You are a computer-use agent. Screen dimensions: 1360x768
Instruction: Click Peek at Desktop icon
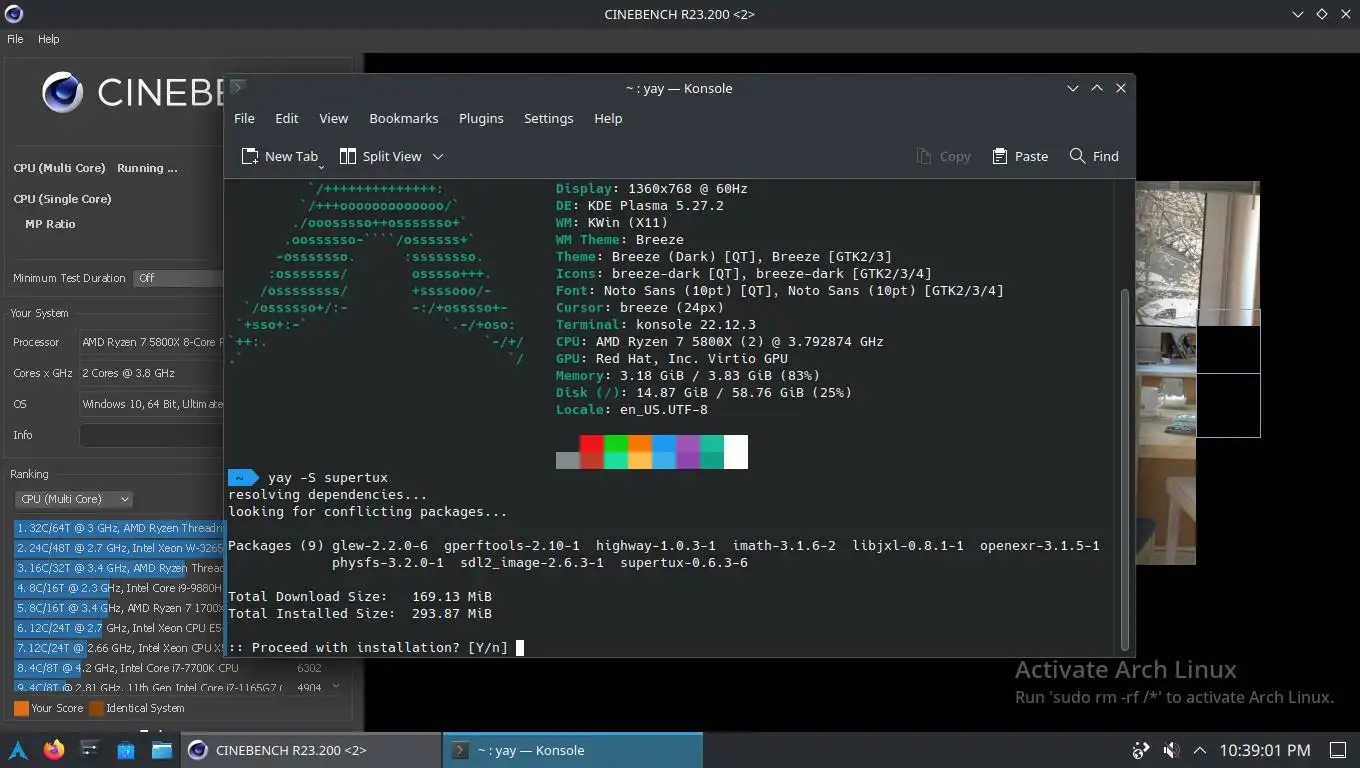pos(1338,750)
